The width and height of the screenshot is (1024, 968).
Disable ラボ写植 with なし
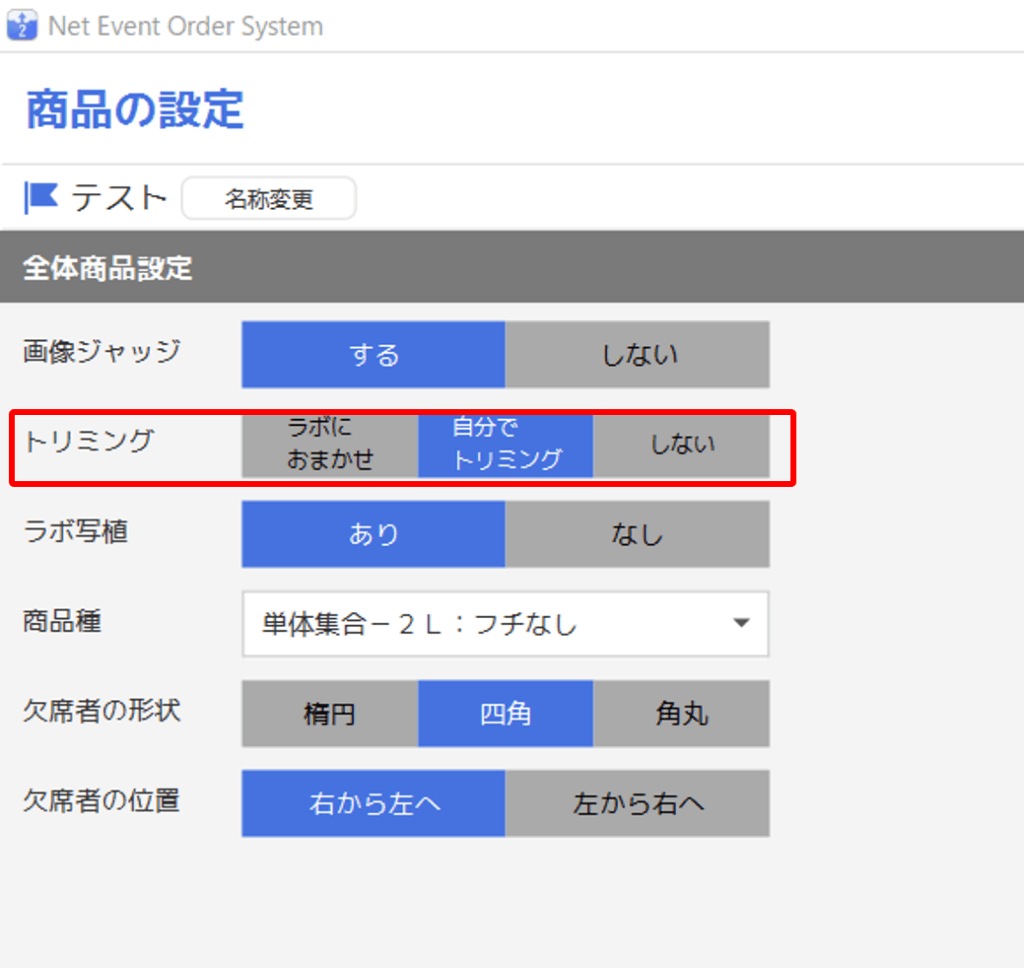tap(637, 534)
